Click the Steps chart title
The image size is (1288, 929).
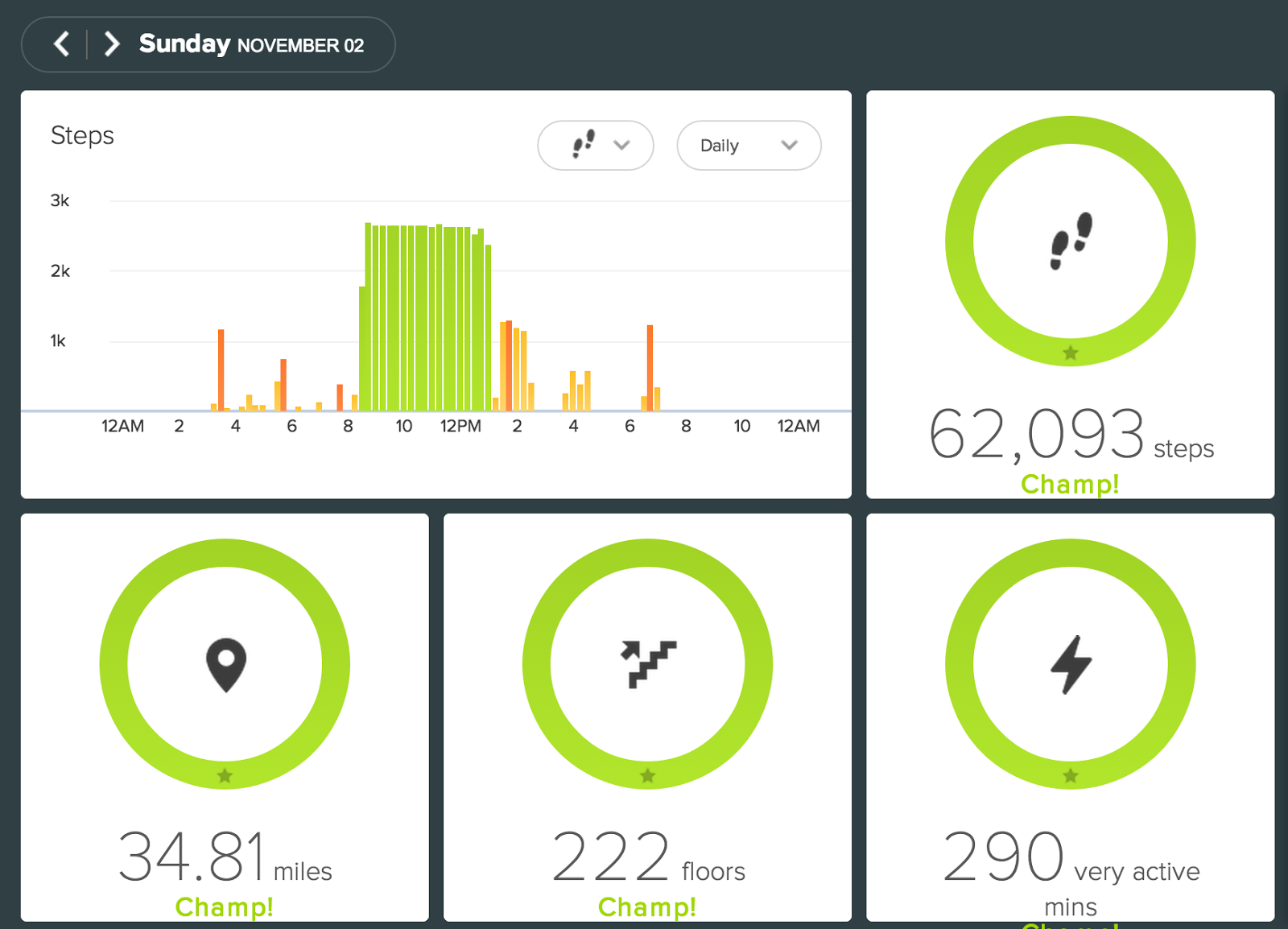tap(82, 135)
